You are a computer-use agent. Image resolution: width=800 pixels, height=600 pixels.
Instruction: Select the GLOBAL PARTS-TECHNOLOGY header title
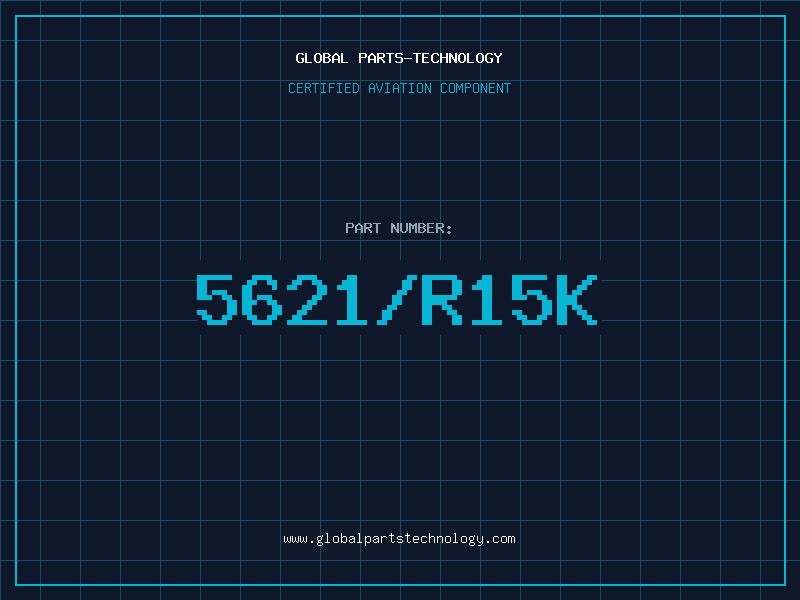(399, 58)
